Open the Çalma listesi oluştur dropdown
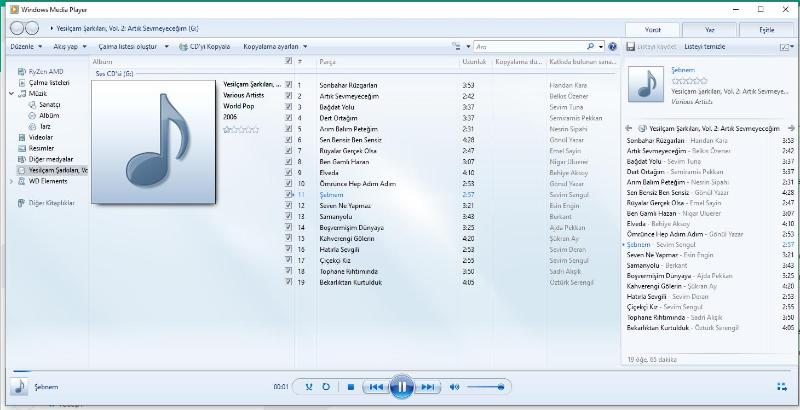 [133, 46]
